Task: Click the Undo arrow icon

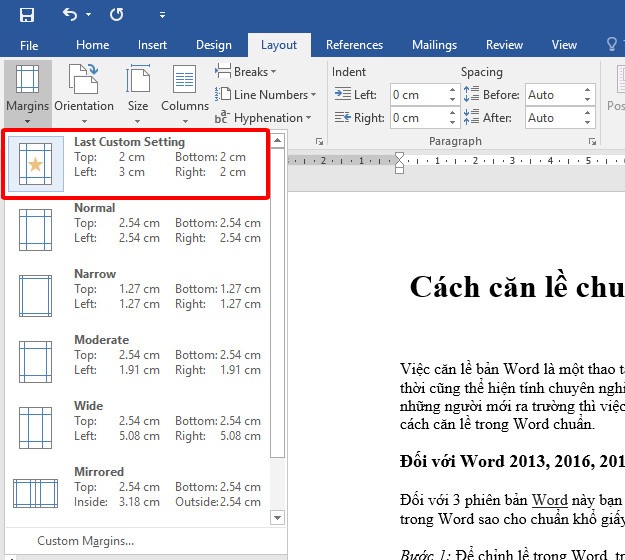Action: tap(70, 15)
